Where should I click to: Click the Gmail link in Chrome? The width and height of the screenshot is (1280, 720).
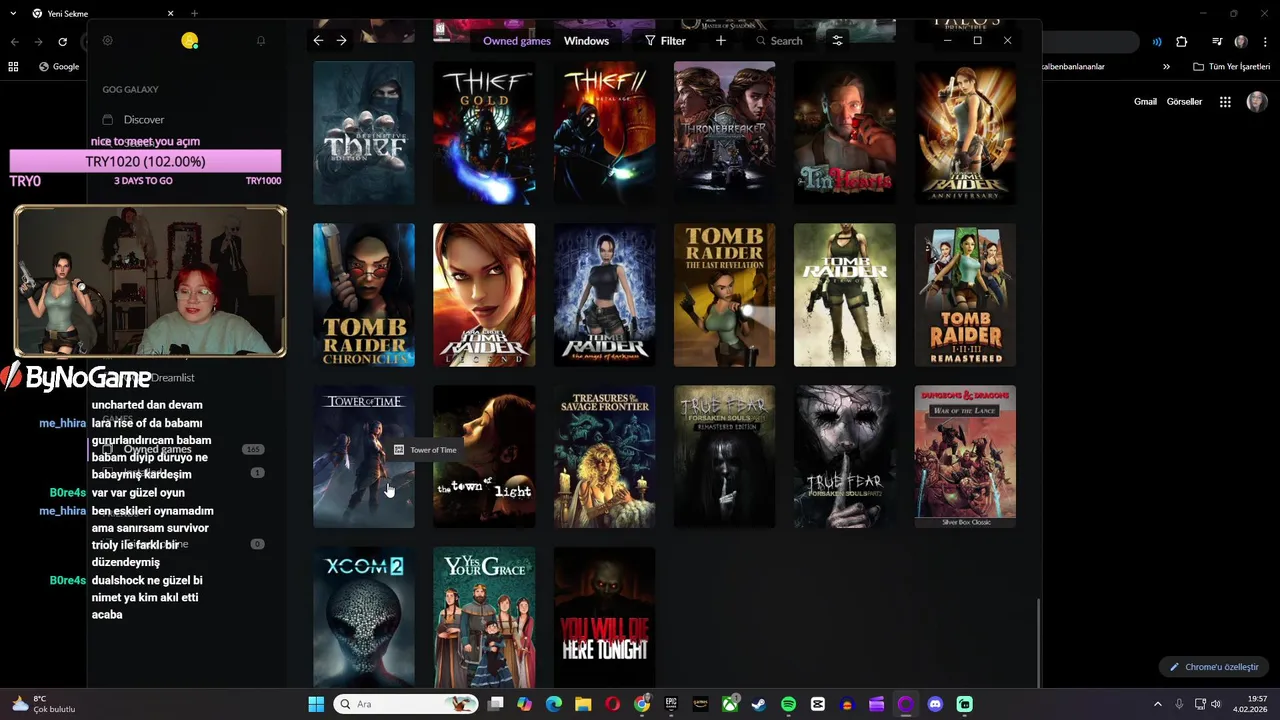[1145, 102]
